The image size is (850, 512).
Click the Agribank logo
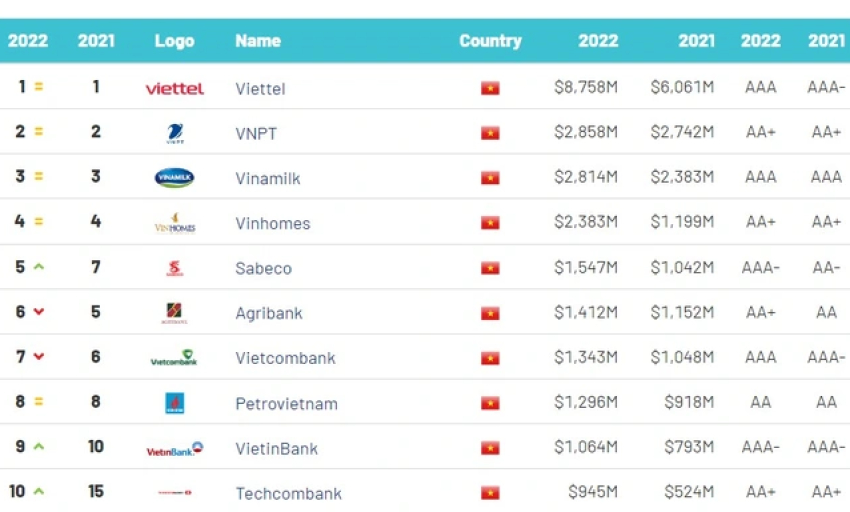[x=175, y=313]
